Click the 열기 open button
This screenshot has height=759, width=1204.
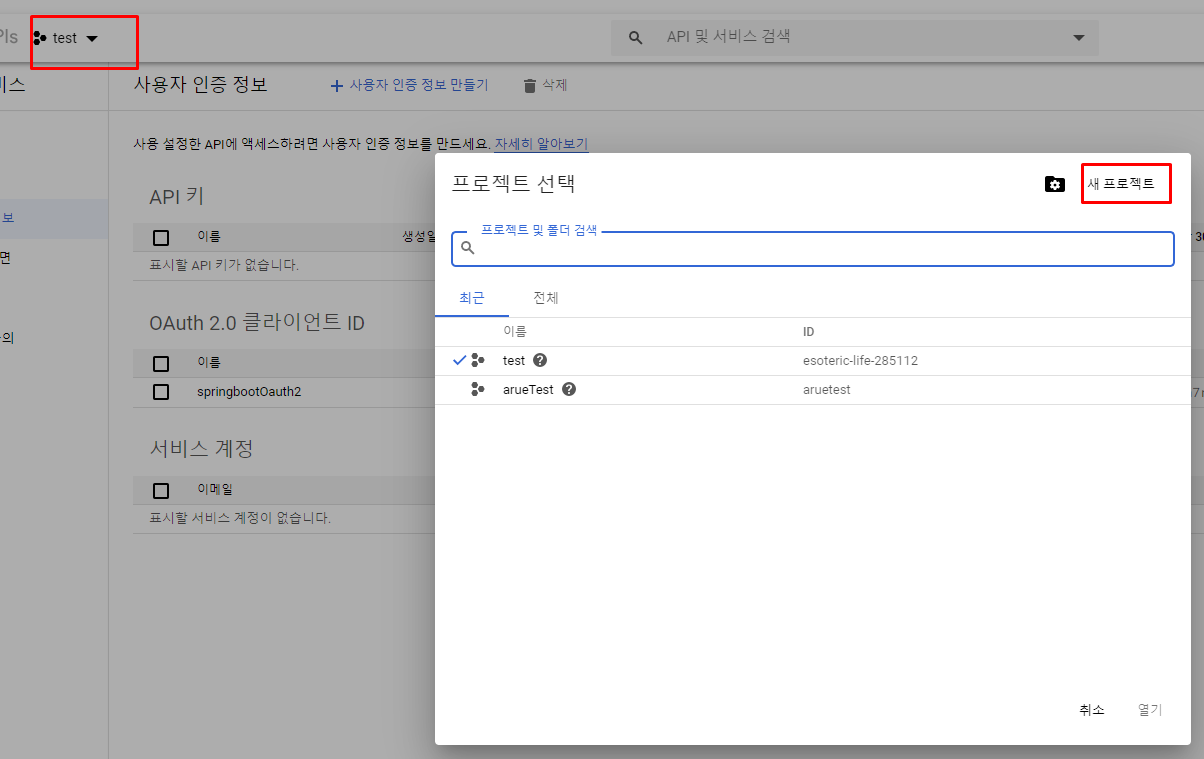pos(1150,710)
